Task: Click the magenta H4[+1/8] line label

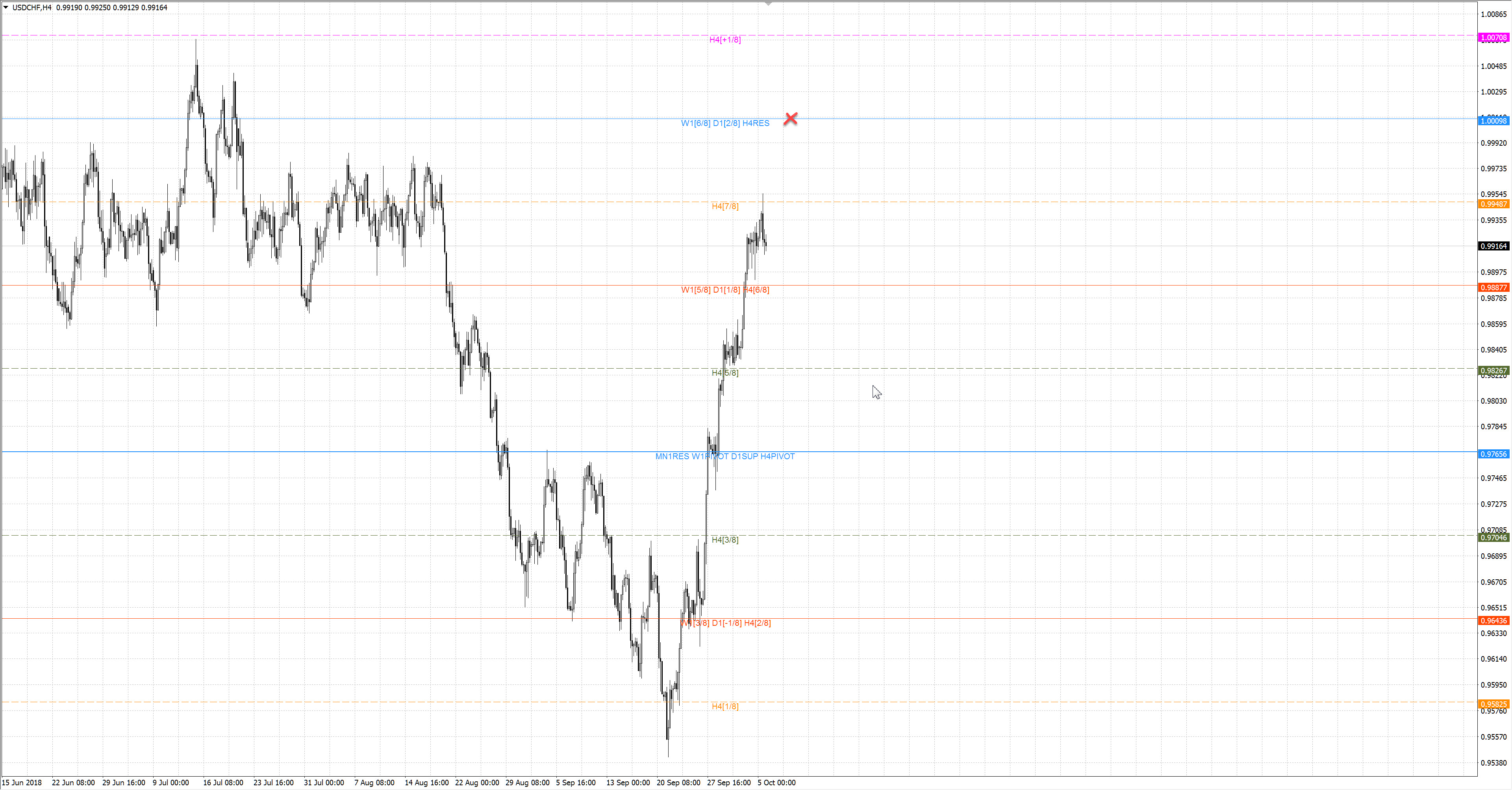Action: click(725, 40)
